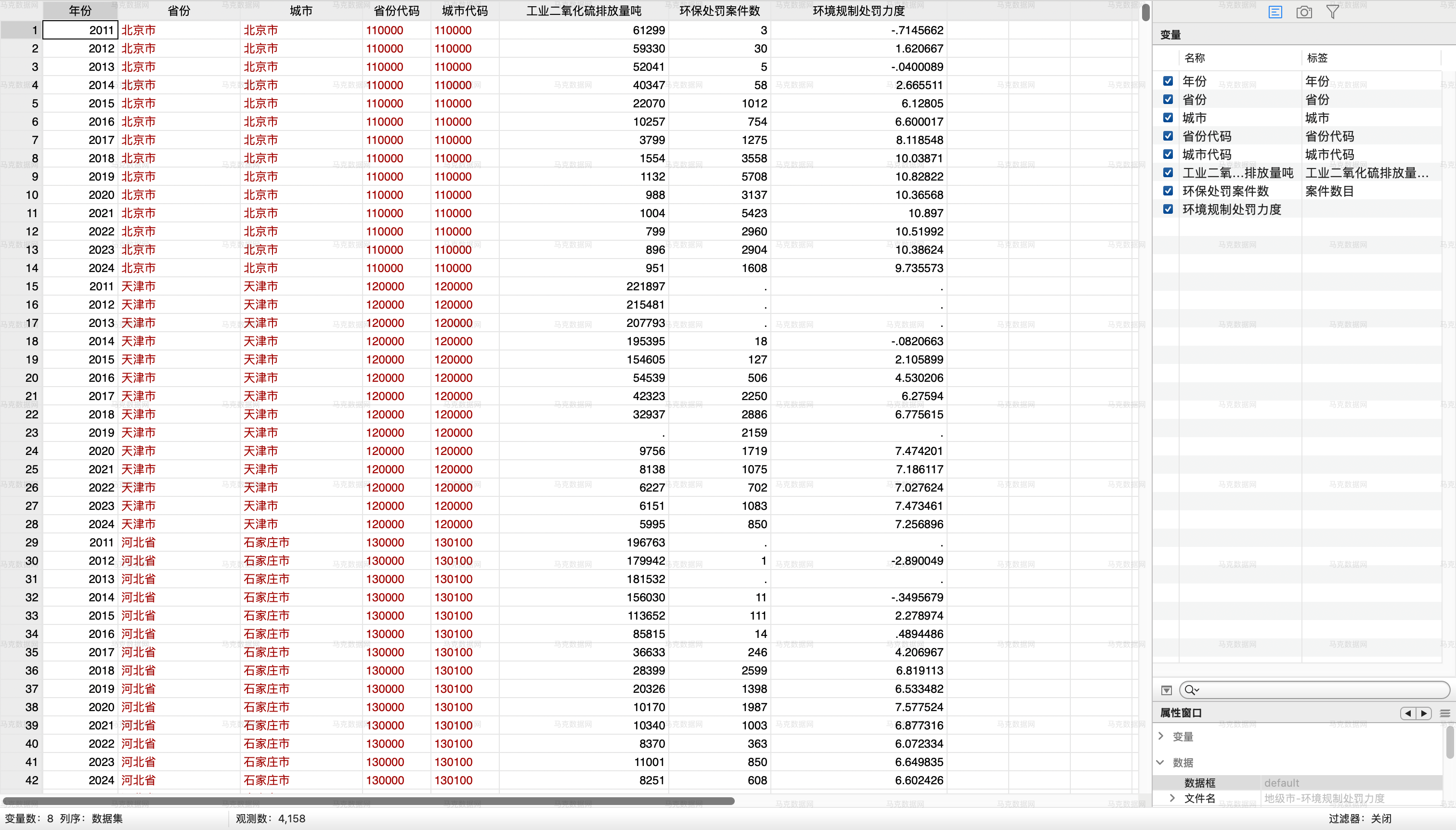Click the vertical scrollbar thumb of data grid
The height and width of the screenshot is (830, 1456).
point(1145,13)
